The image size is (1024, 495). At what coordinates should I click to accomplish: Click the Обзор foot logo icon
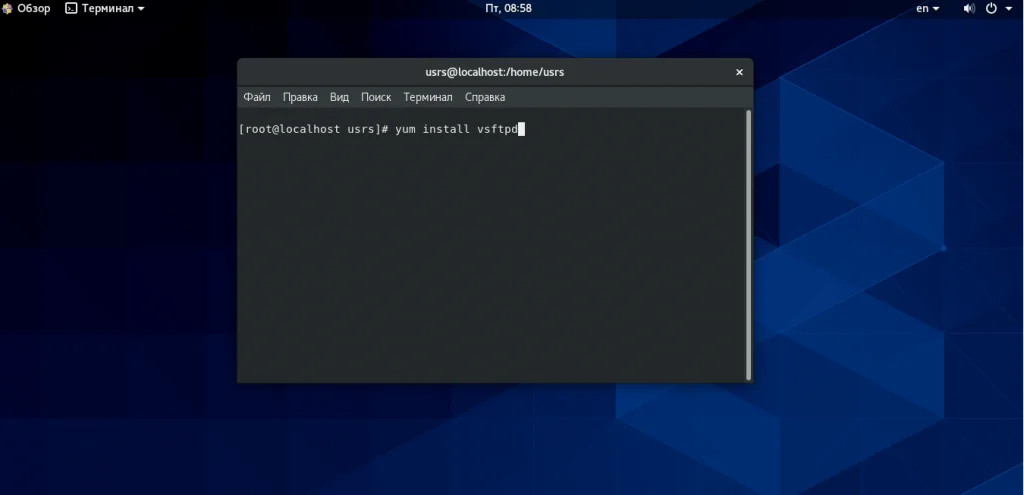[x=7, y=8]
